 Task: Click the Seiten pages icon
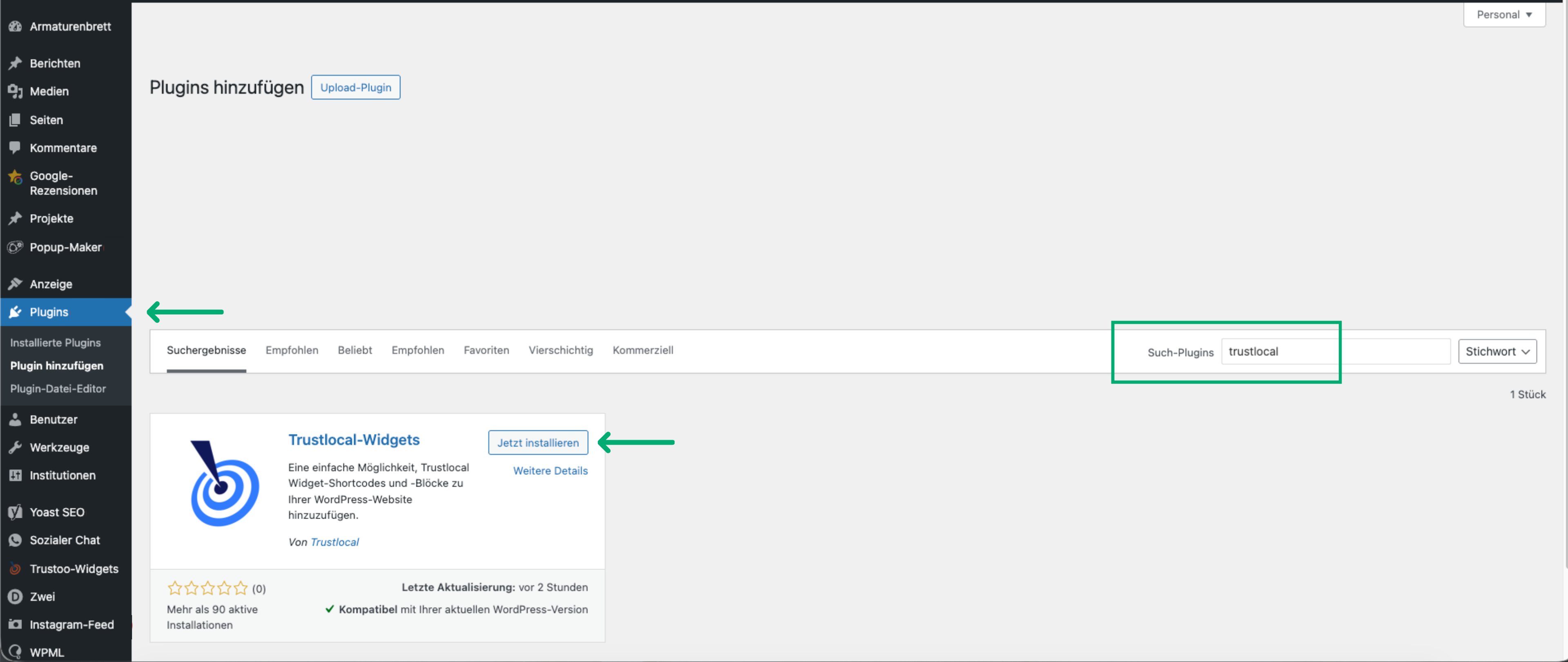coord(15,120)
